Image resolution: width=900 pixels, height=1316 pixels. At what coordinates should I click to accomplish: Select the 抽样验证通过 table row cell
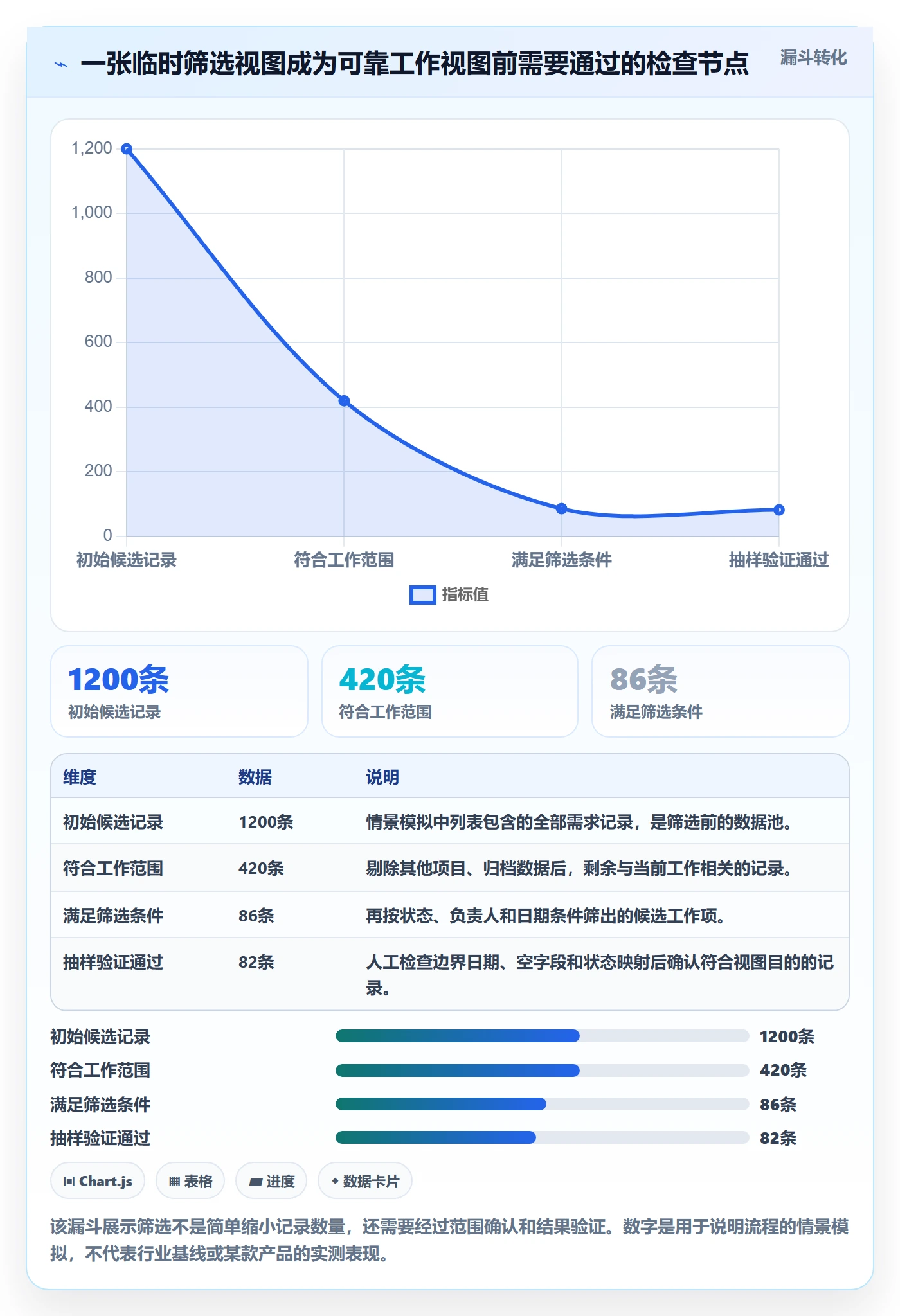[113, 963]
